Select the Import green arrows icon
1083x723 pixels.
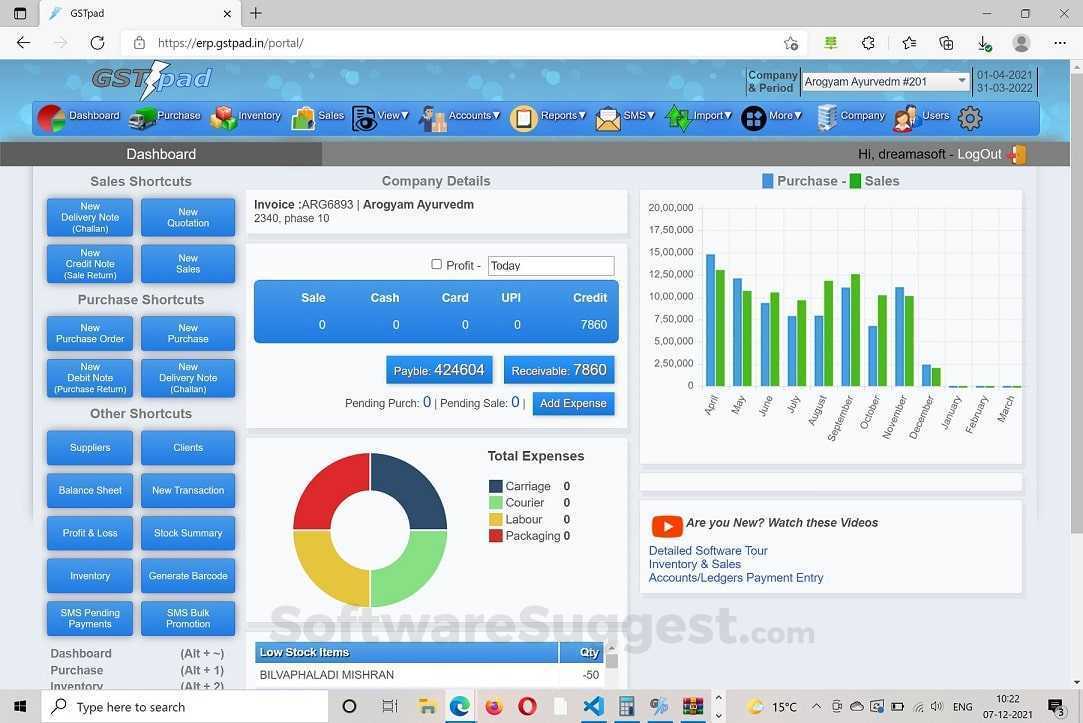click(x=677, y=117)
